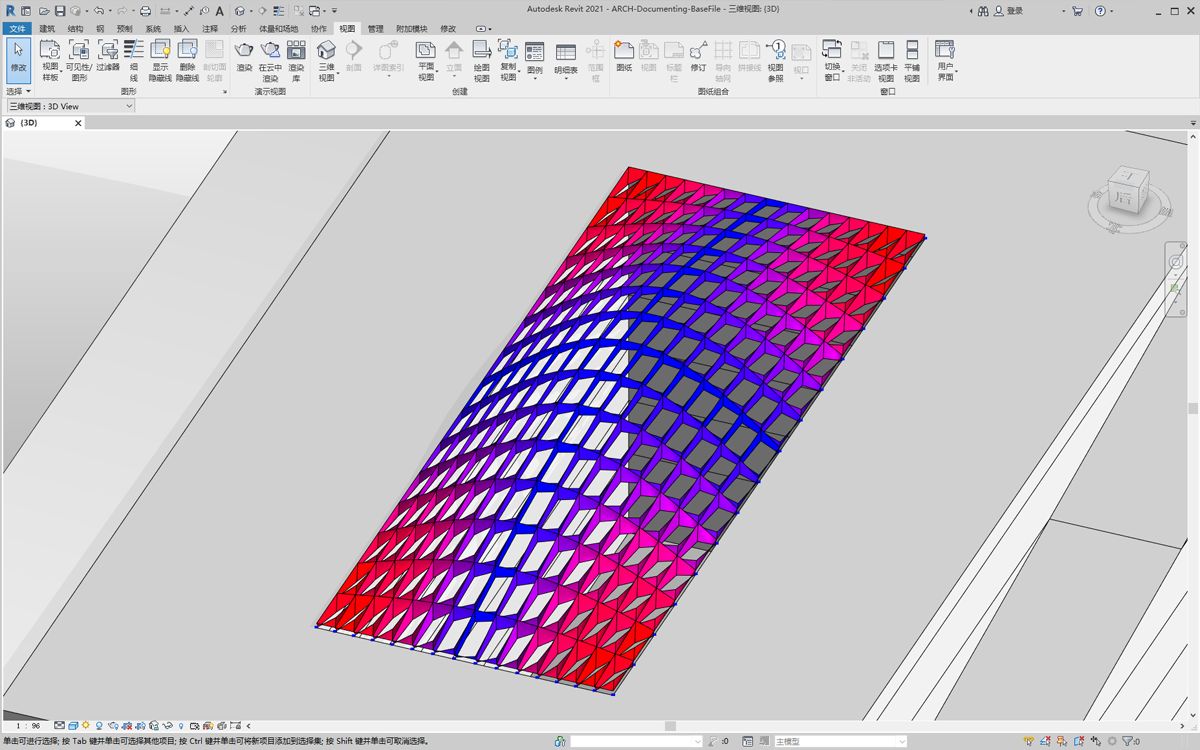Switch to the 结构 (Structure) tab
The image size is (1200, 750).
pyautogui.click(x=75, y=29)
